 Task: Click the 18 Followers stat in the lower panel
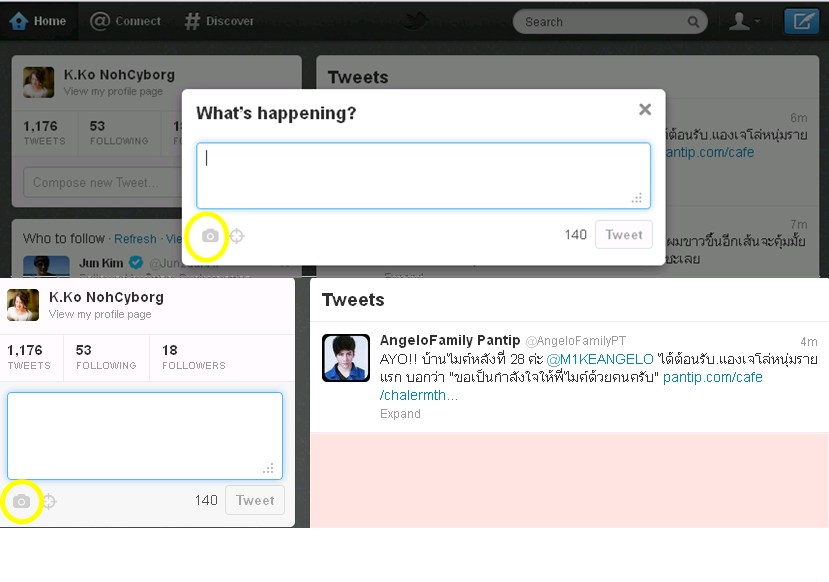point(194,357)
